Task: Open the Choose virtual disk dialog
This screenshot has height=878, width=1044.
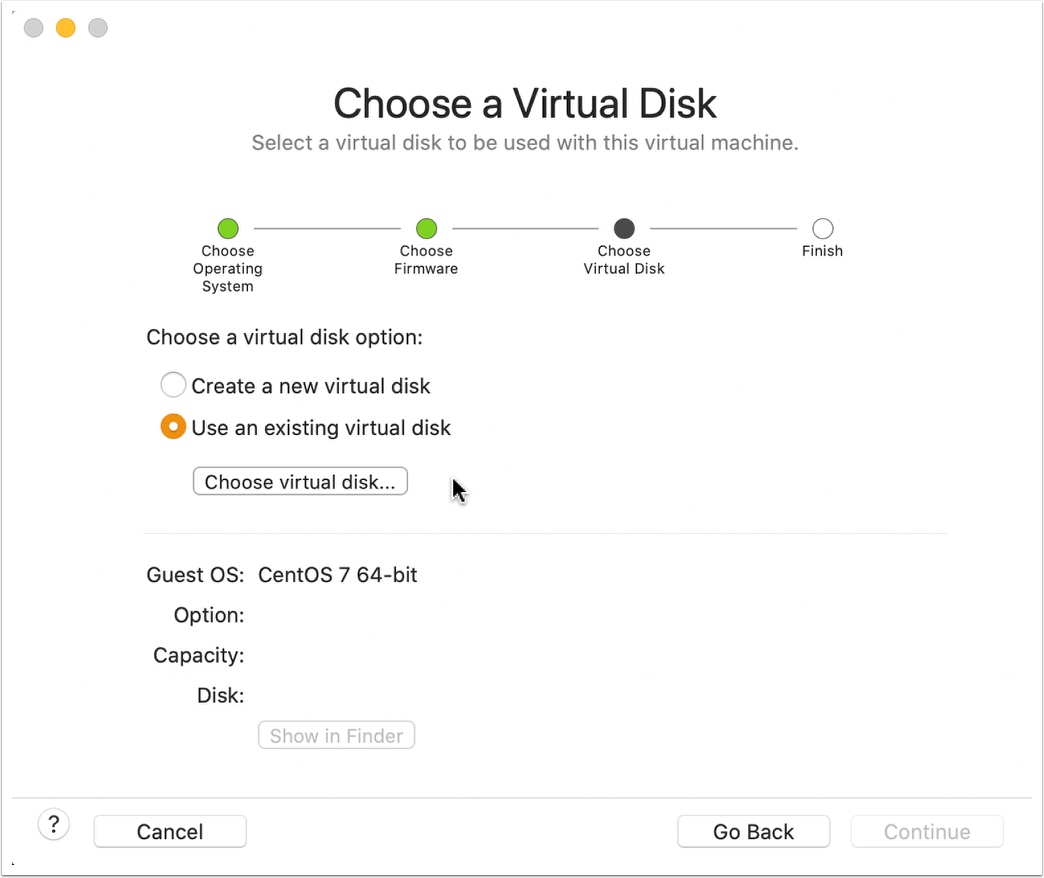Action: pyautogui.click(x=300, y=481)
